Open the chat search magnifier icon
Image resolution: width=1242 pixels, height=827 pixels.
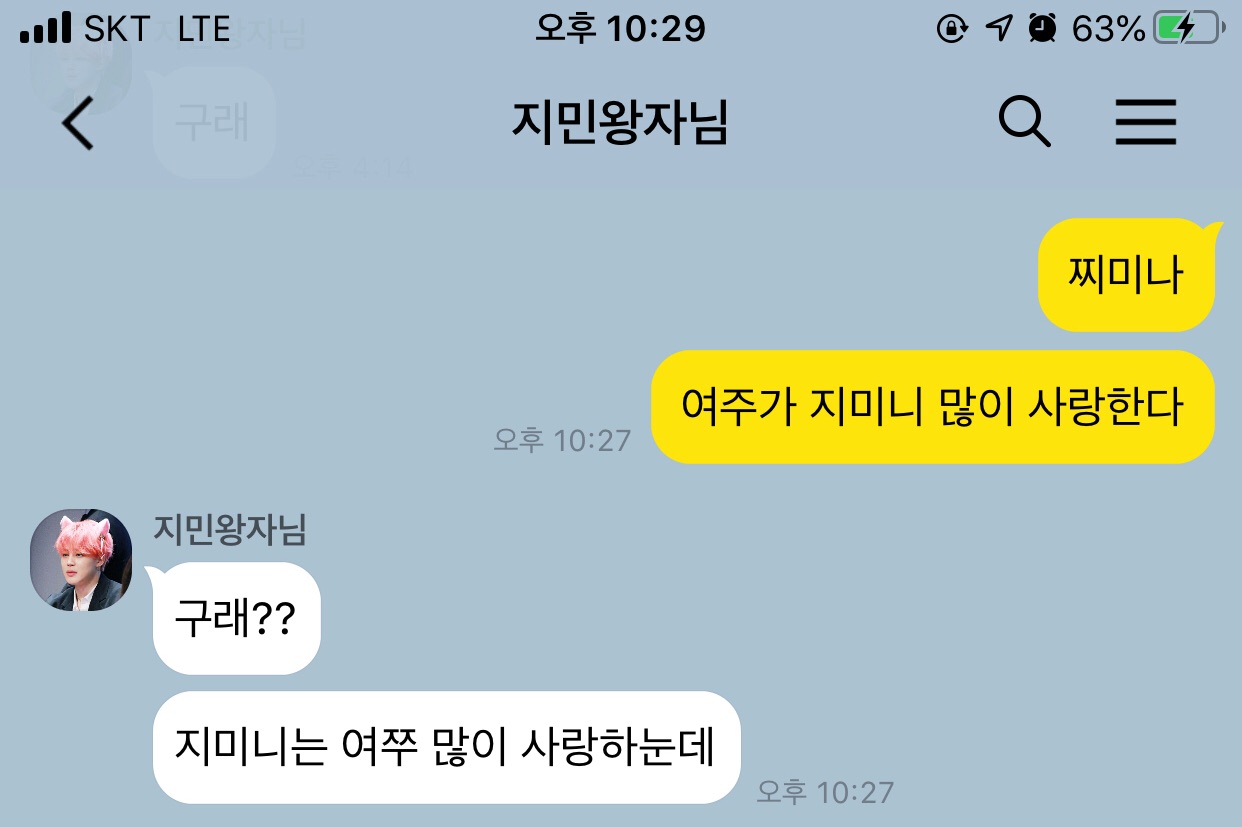coord(1024,123)
